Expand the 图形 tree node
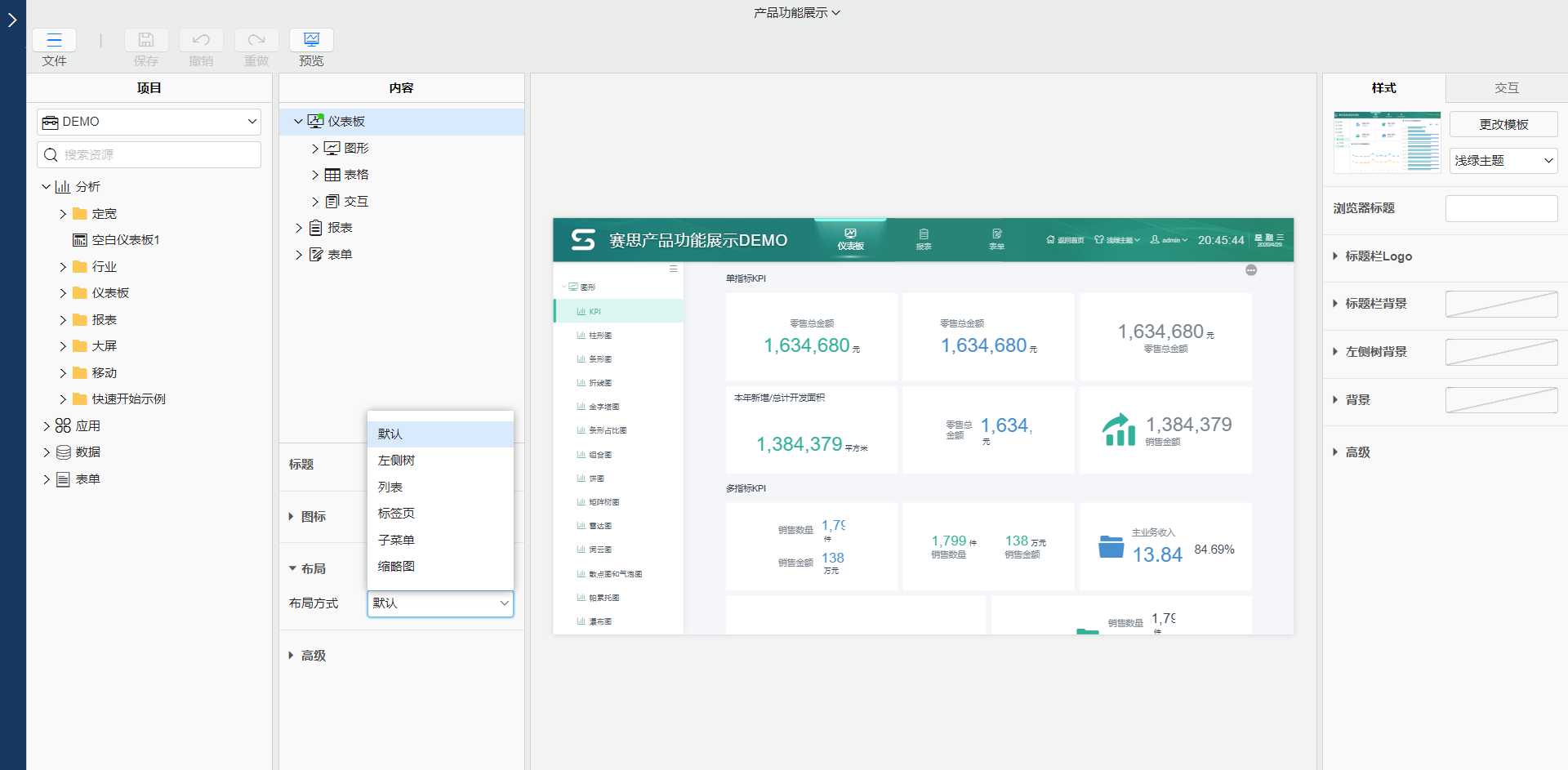Screen dimensions: 1568x770 (x=315, y=149)
